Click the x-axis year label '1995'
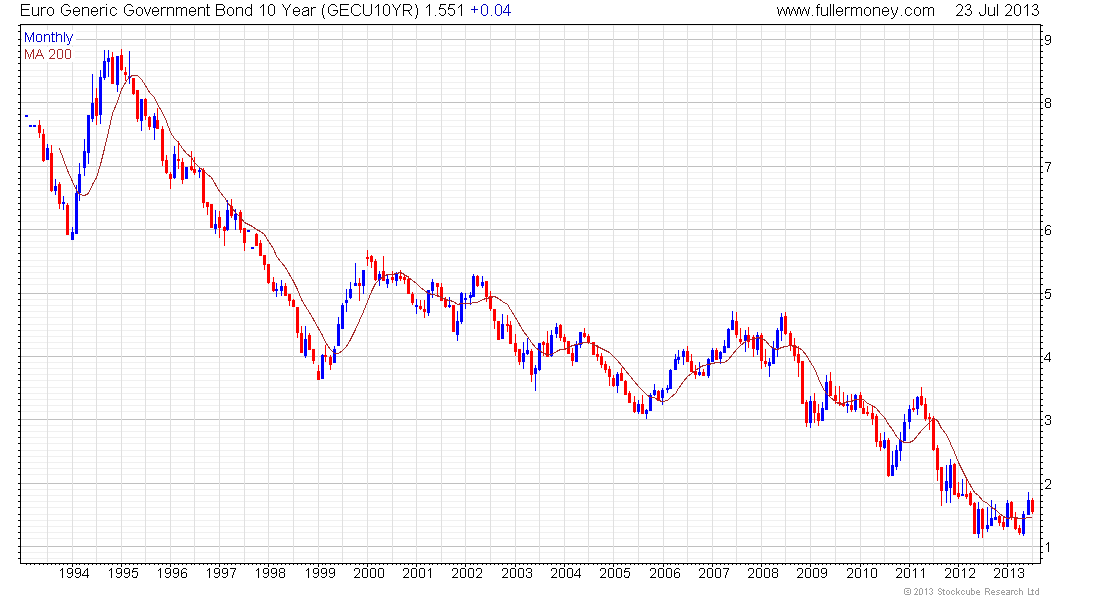Screen dimensions: 1100x600 click(123, 573)
